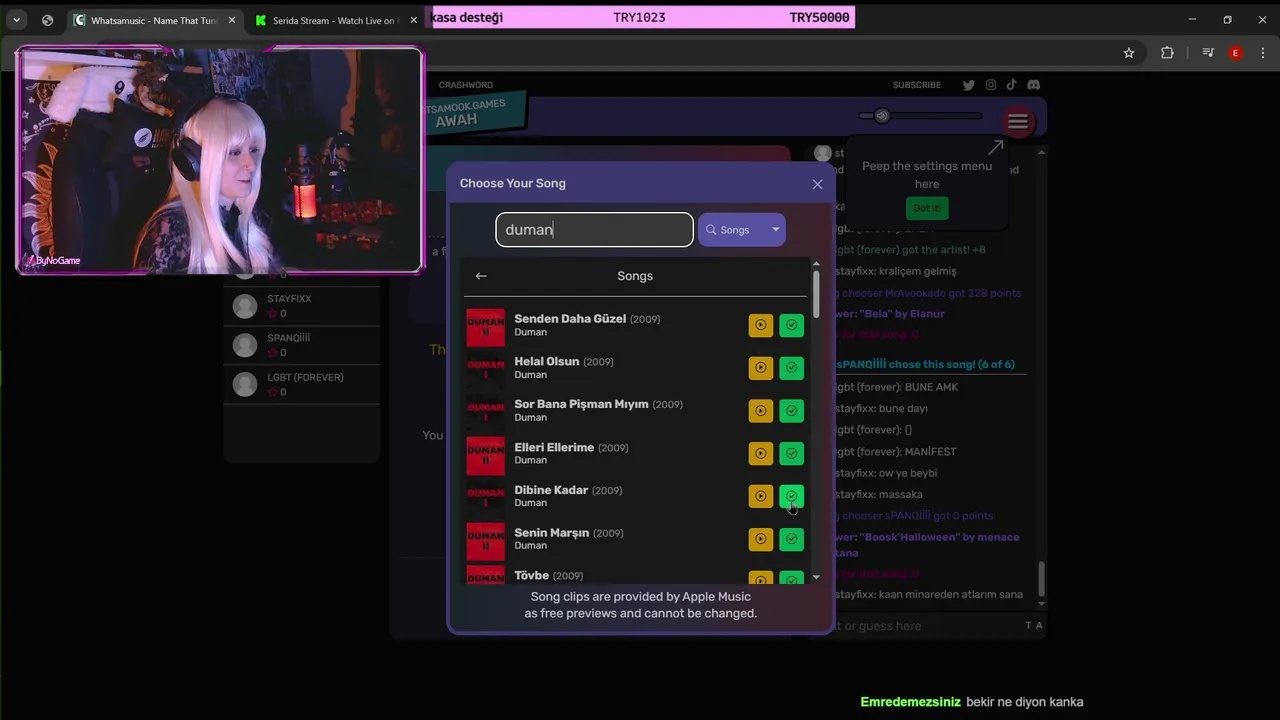Viewport: 1280px width, 720px height.
Task: Bookmark this page with the star
Action: point(1129,53)
